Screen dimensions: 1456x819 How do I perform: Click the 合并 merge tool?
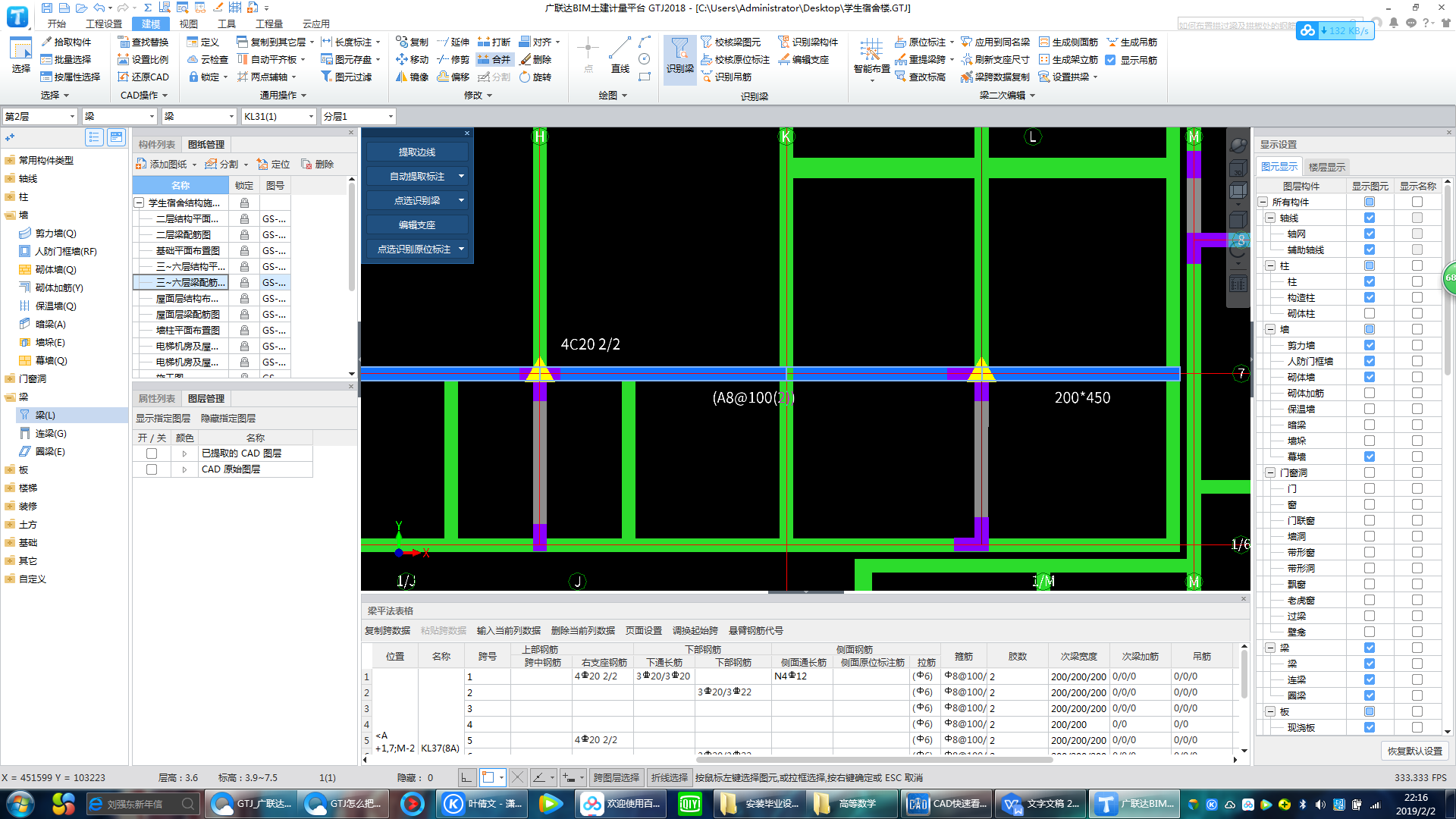pyautogui.click(x=494, y=59)
